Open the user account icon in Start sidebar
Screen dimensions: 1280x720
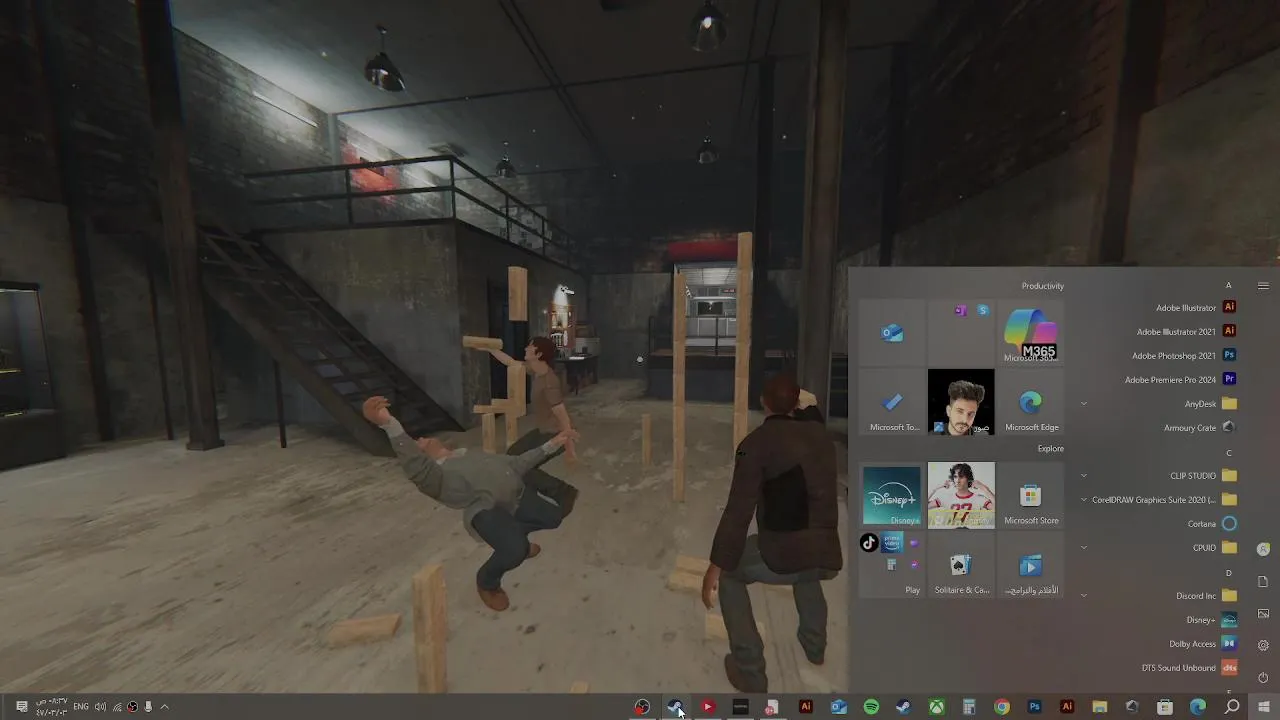click(1263, 549)
